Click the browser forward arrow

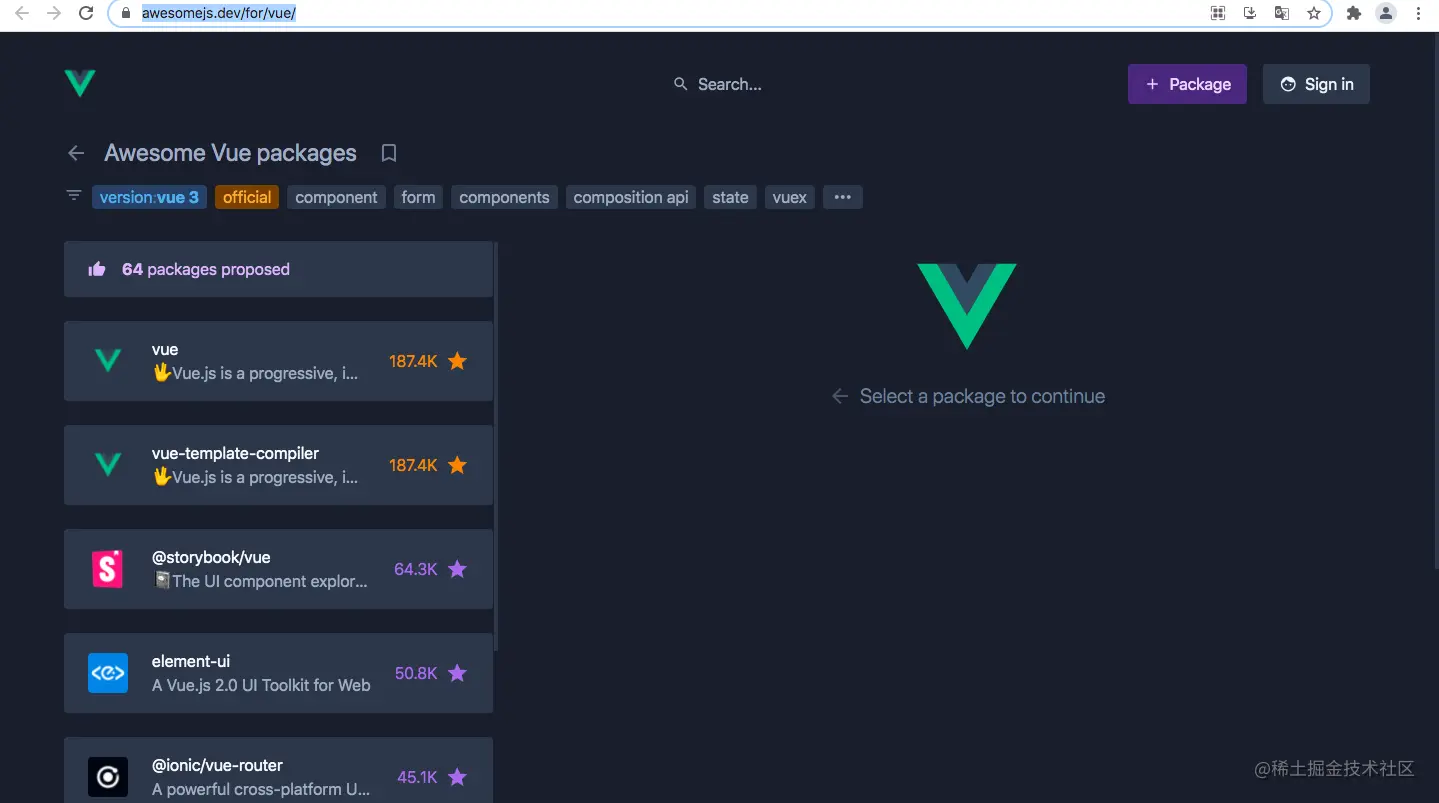click(x=54, y=13)
